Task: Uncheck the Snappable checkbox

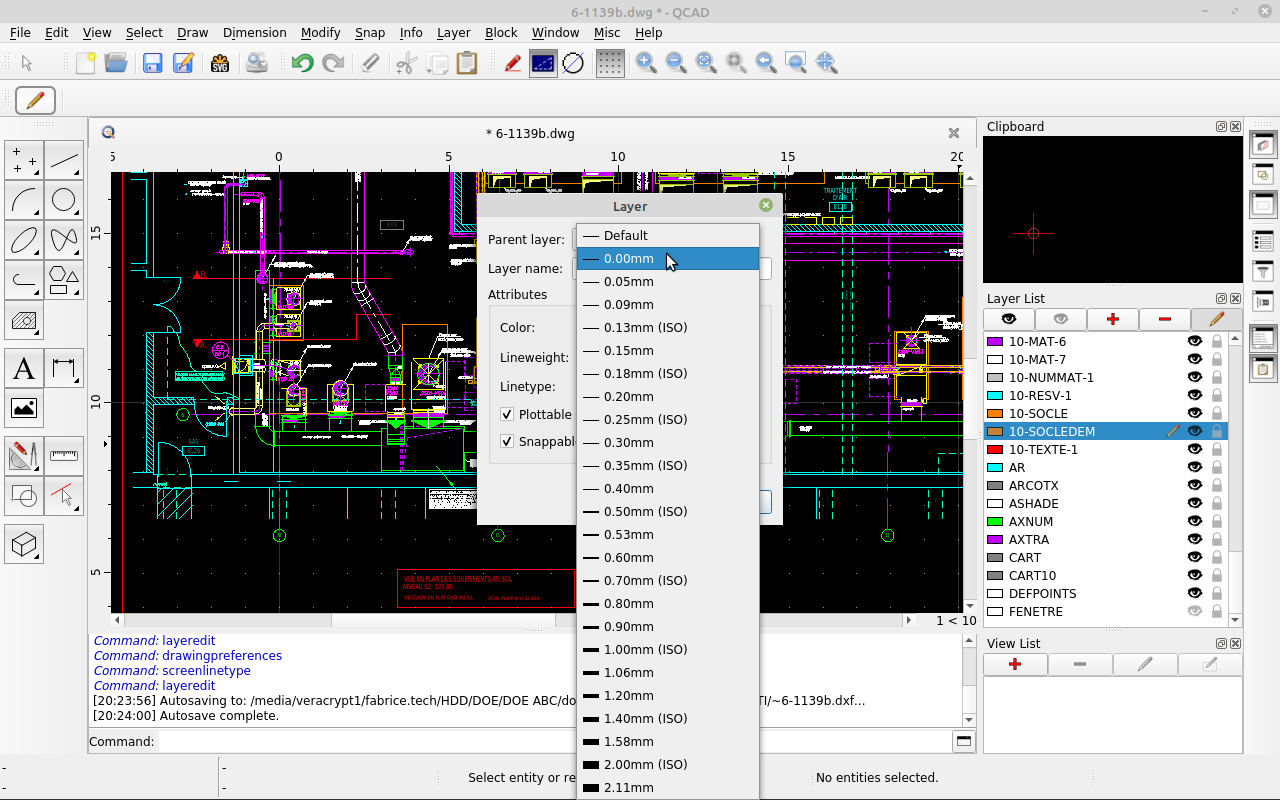Action: (x=507, y=441)
